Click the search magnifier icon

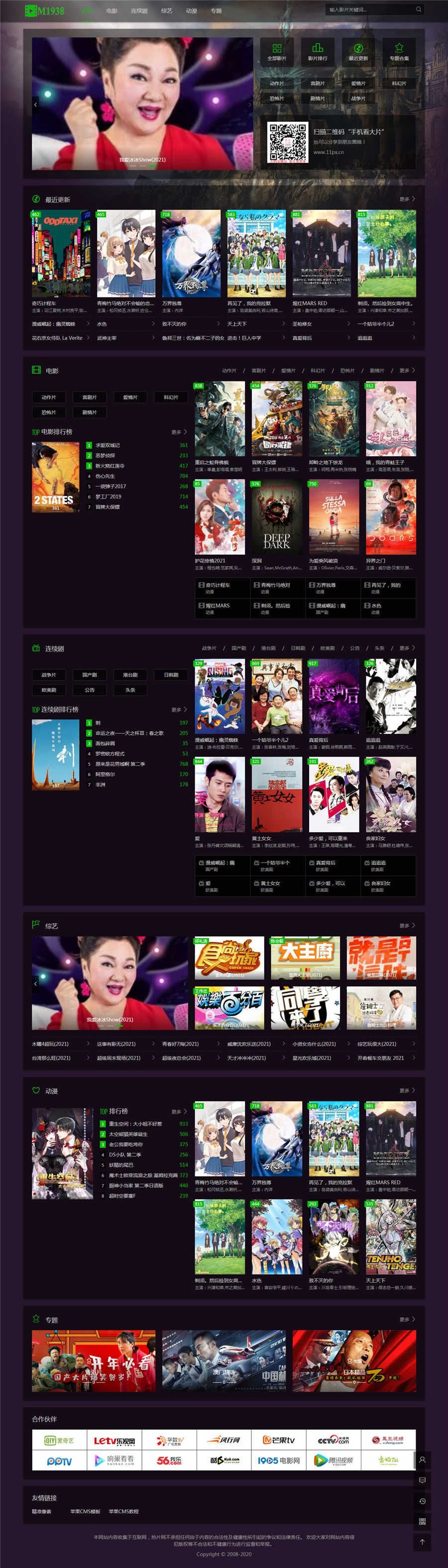coord(419,10)
